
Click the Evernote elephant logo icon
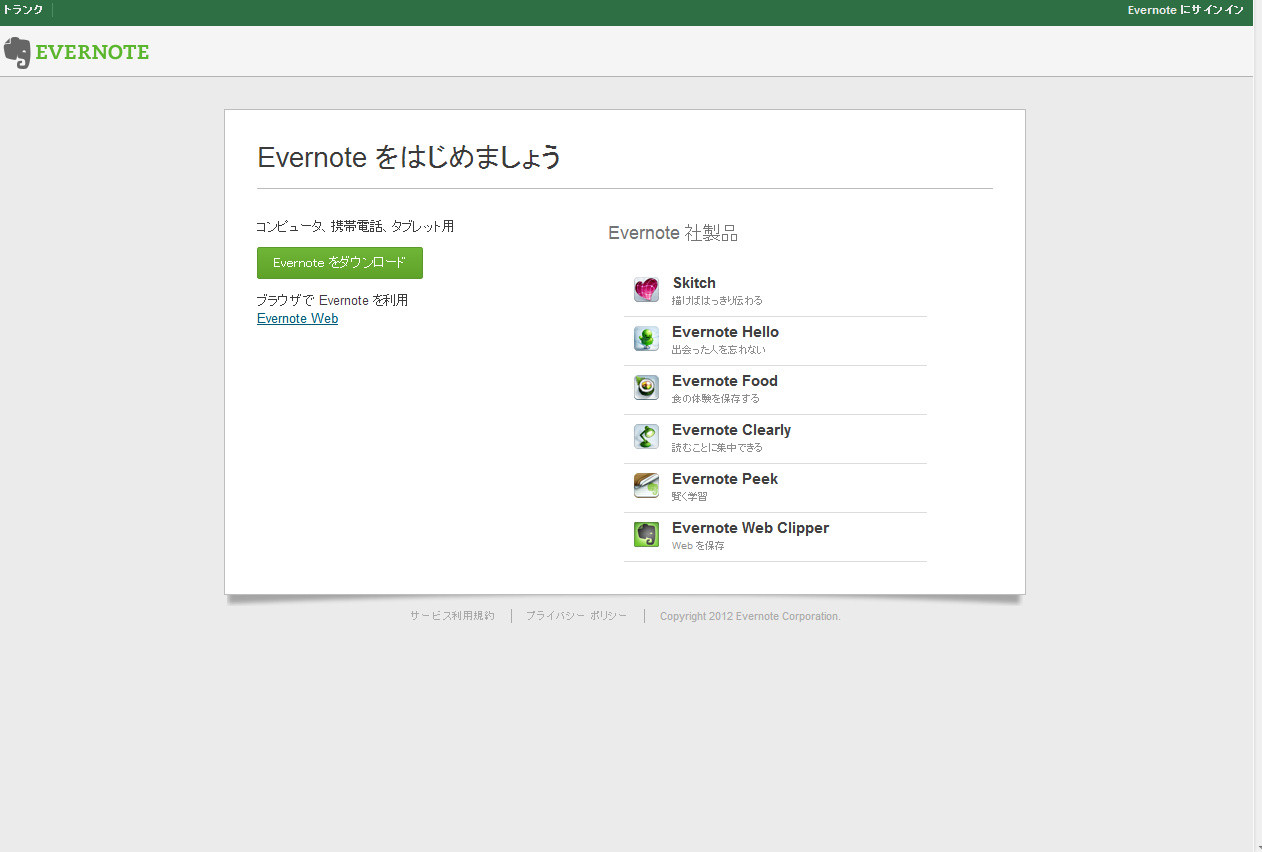(x=17, y=53)
